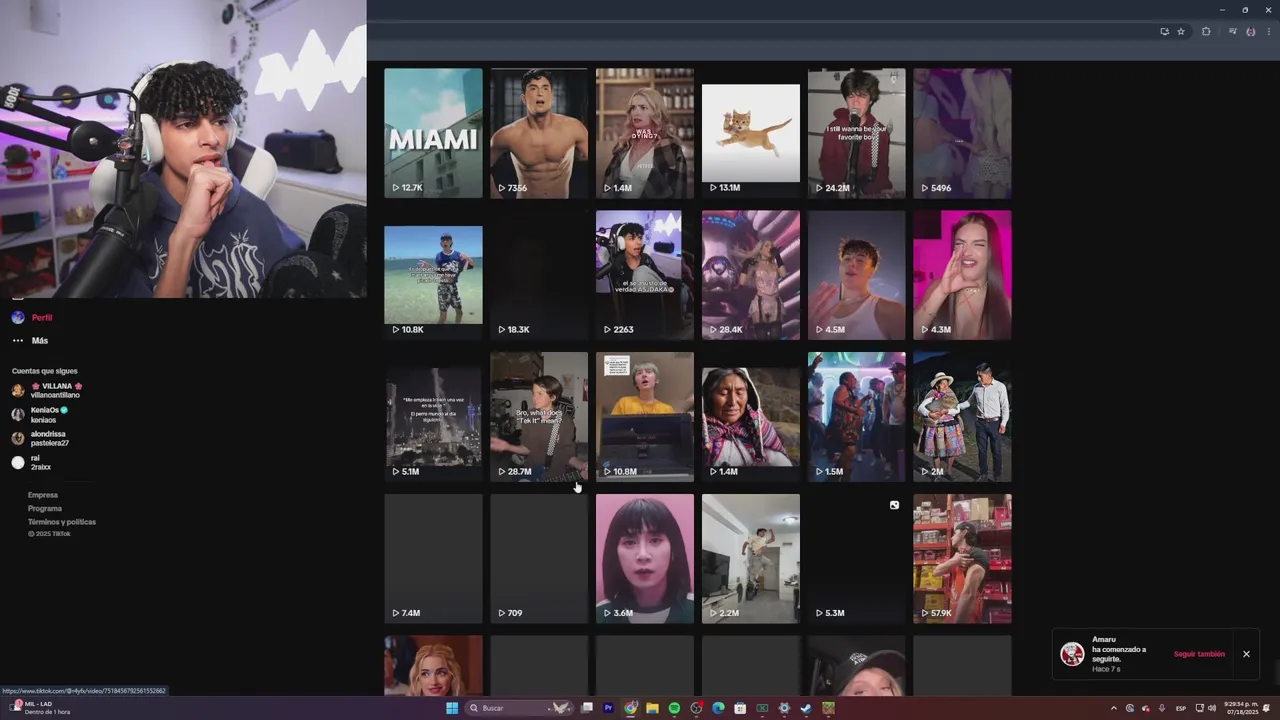Open File Explorer from the taskbar
This screenshot has height=720, width=1280.
[x=652, y=708]
